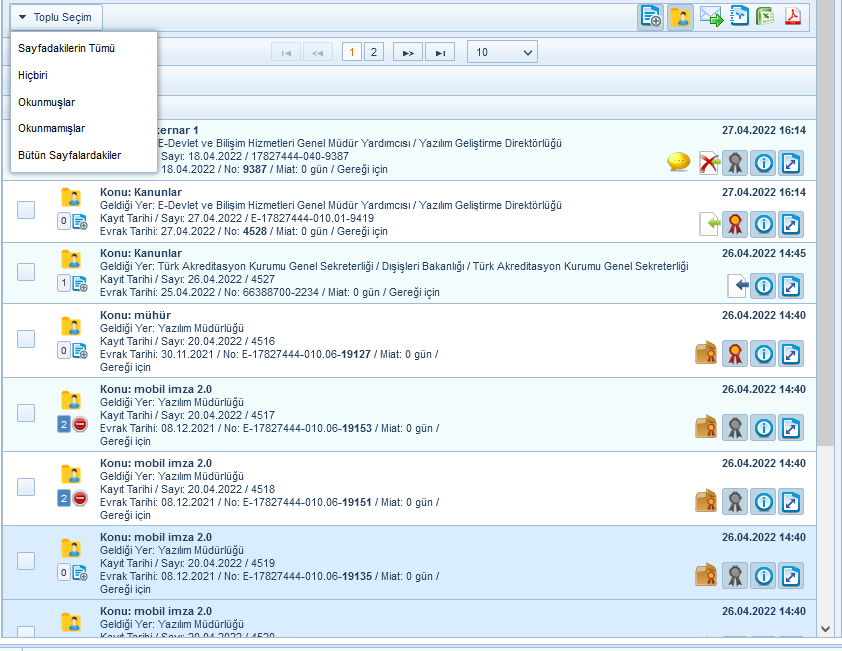Click the red-crossed document icon in first row
The height and width of the screenshot is (651, 842).
point(709,162)
